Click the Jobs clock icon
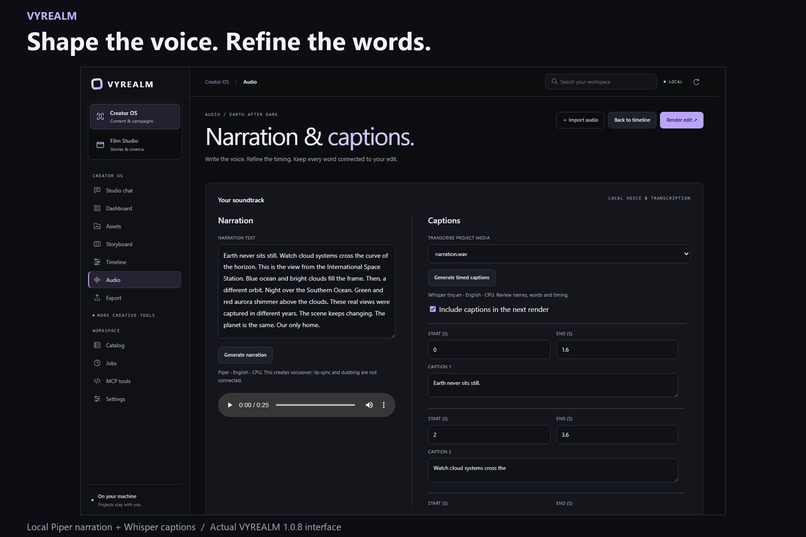806x537 pixels. pyautogui.click(x=97, y=363)
